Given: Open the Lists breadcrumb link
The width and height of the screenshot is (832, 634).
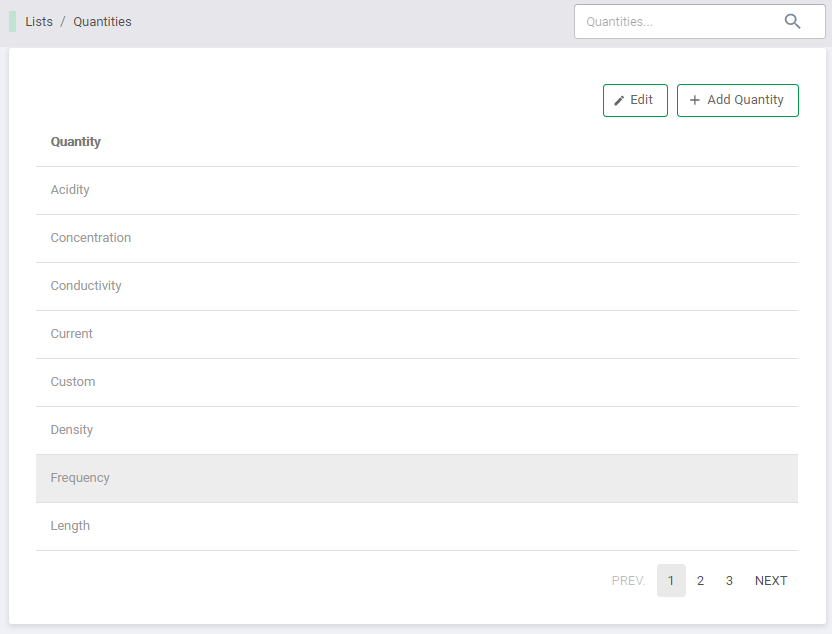Looking at the screenshot, I should click(x=39, y=21).
